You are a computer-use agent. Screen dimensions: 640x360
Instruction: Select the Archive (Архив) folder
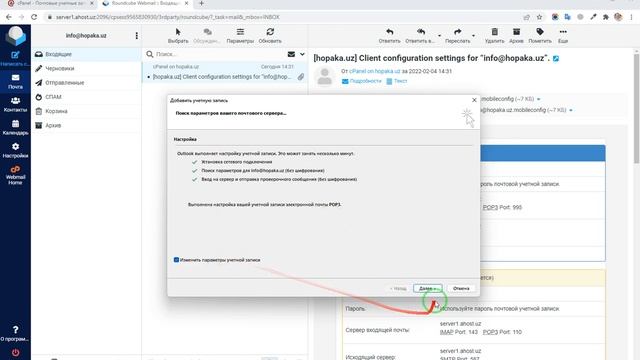[86, 125]
